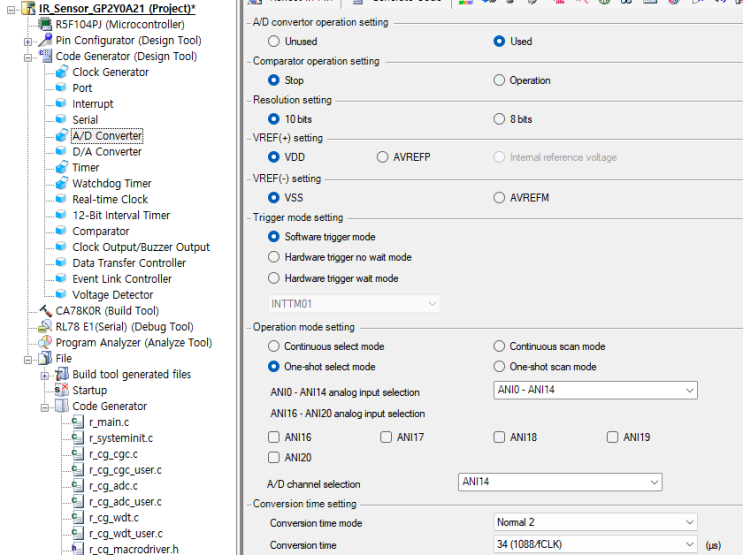This screenshot has height=555, width=743.
Task: Click the Pin Configurator design tool icon
Action: [45, 40]
